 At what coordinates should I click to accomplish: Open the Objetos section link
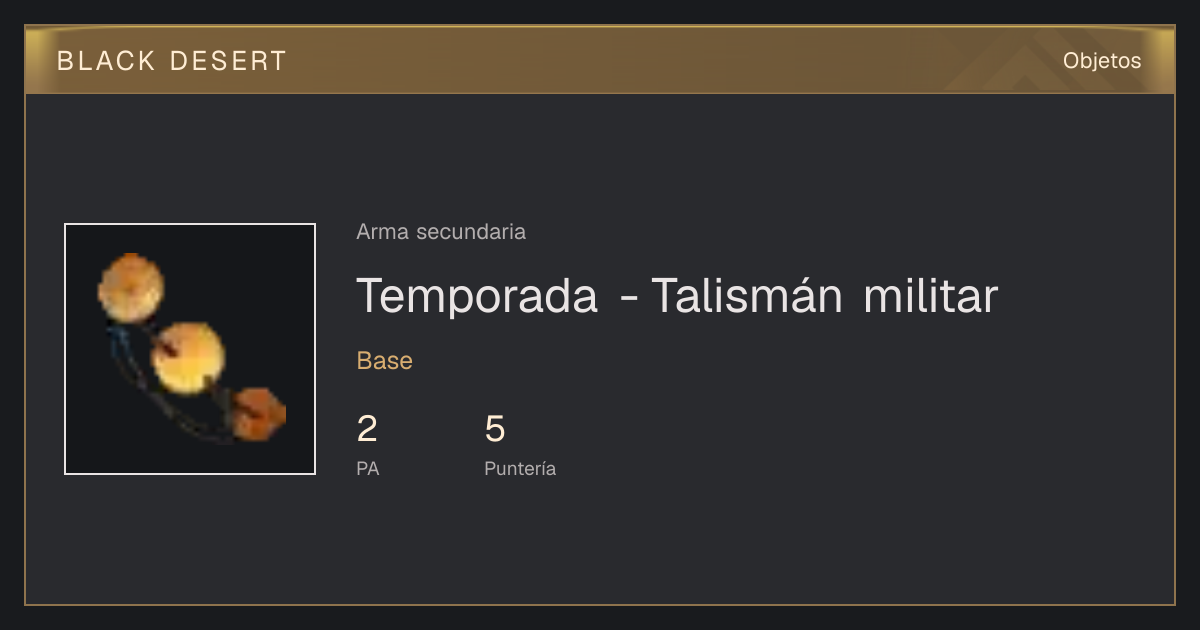click(x=1102, y=61)
